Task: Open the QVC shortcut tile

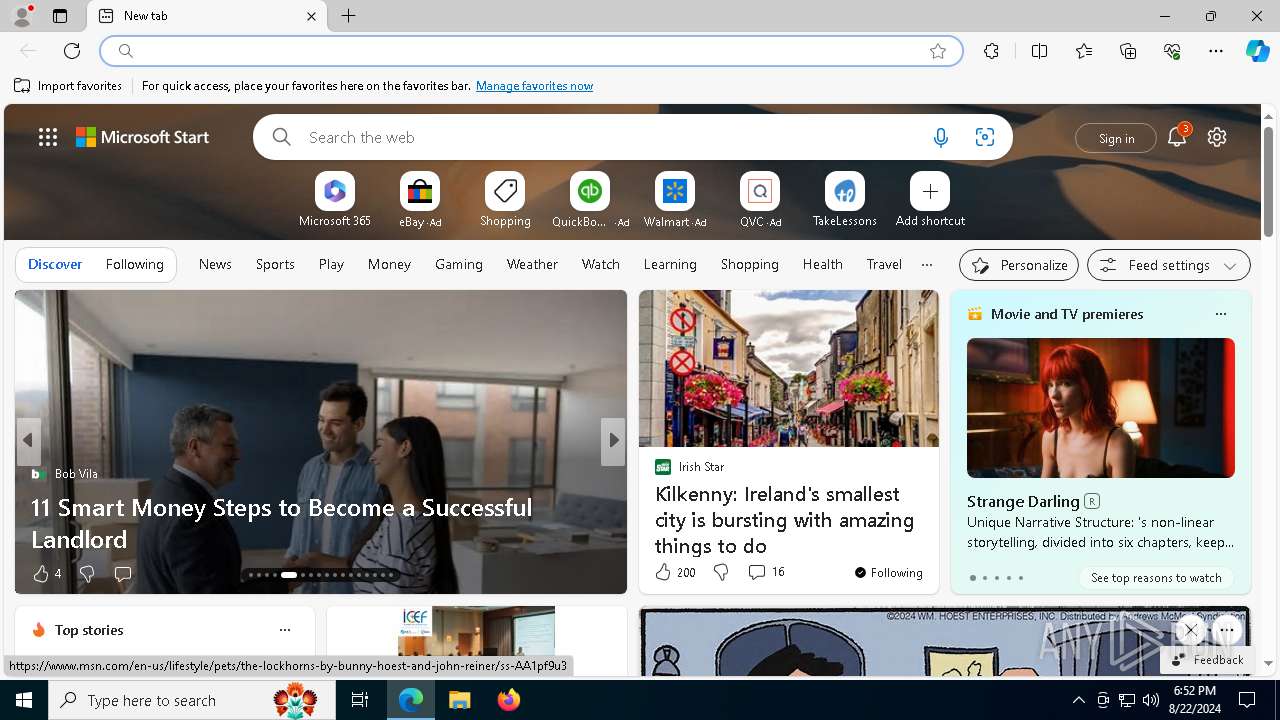Action: 760,200
